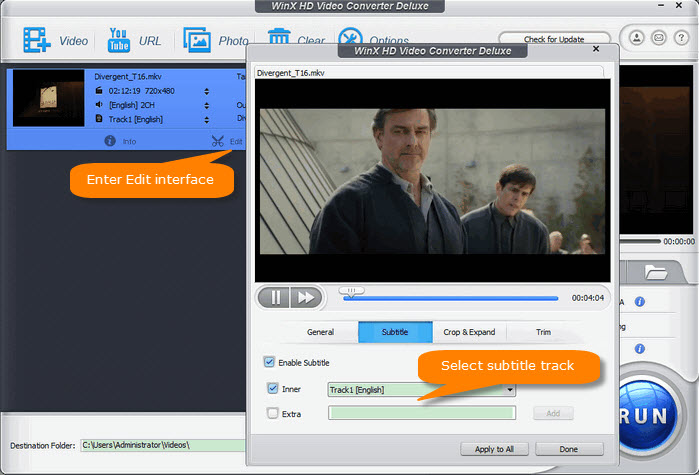The image size is (699, 475).
Task: Open audio track stepper beside [English] 2CH
Action: pyautogui.click(x=206, y=106)
